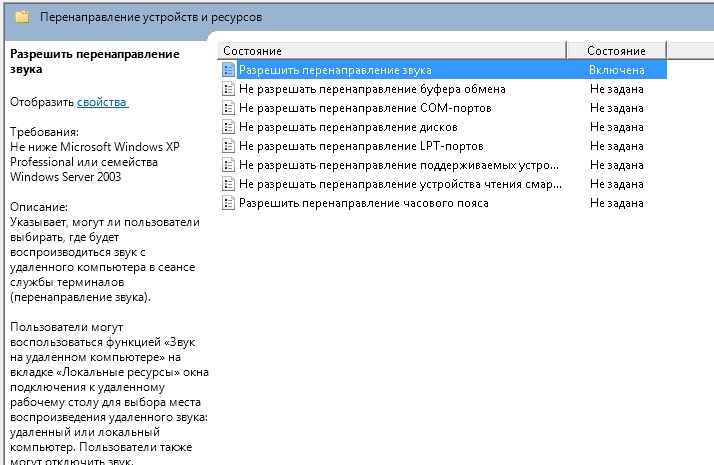Click the divider between the two column headers
714x465 pixels.
[566, 50]
